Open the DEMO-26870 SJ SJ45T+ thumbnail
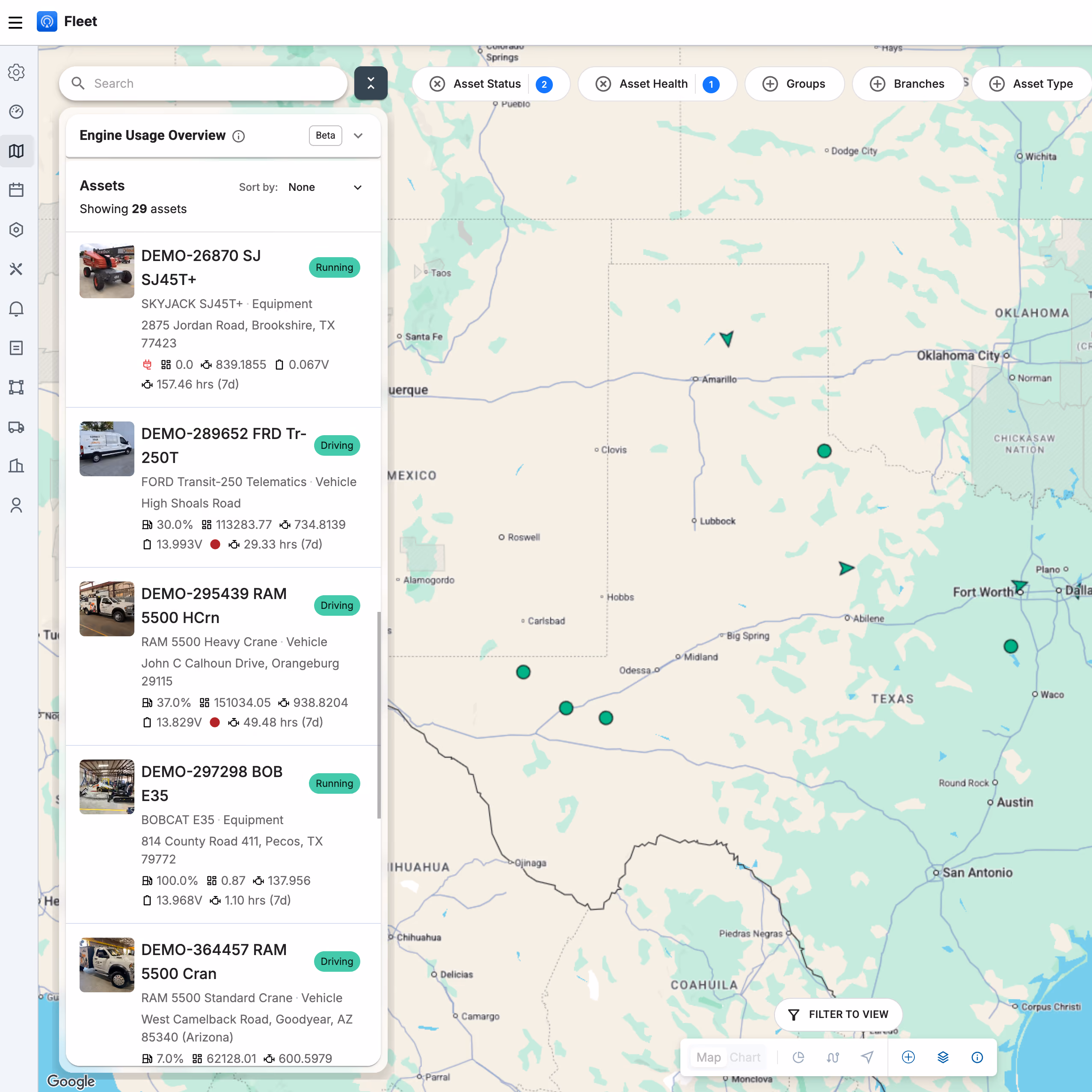 (107, 271)
